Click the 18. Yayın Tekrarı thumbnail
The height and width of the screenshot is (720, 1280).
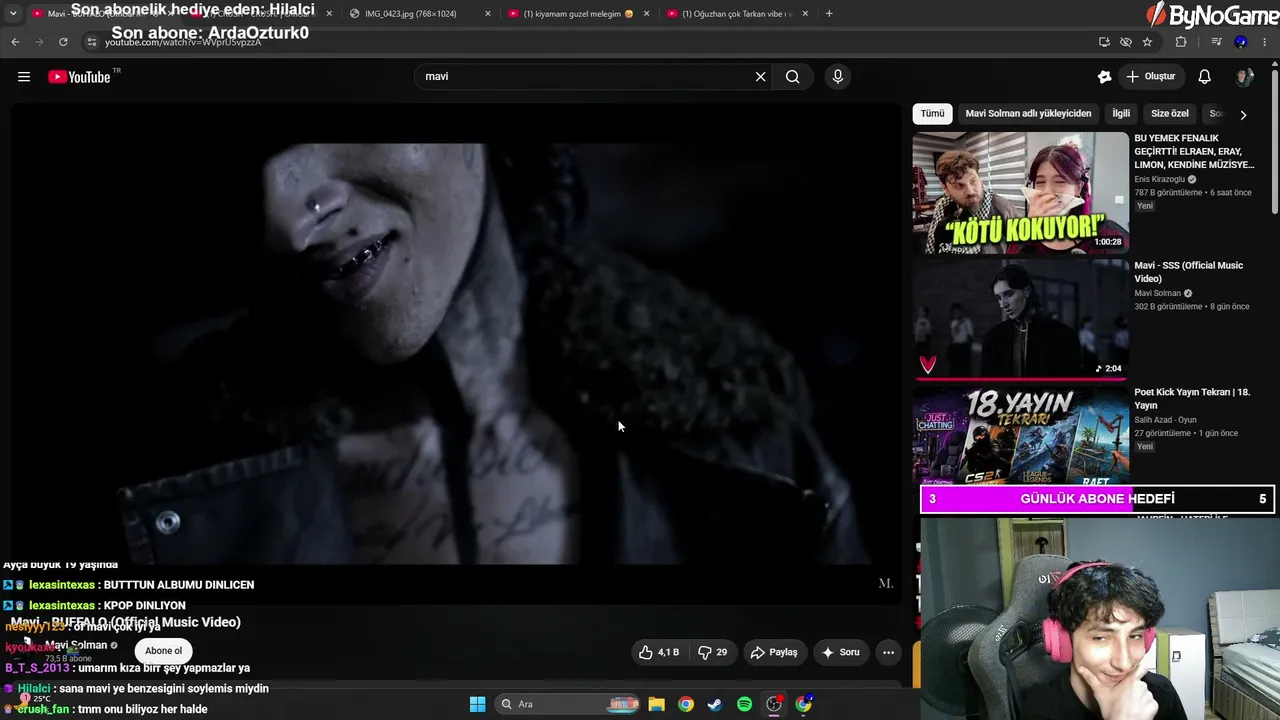coord(1020,436)
